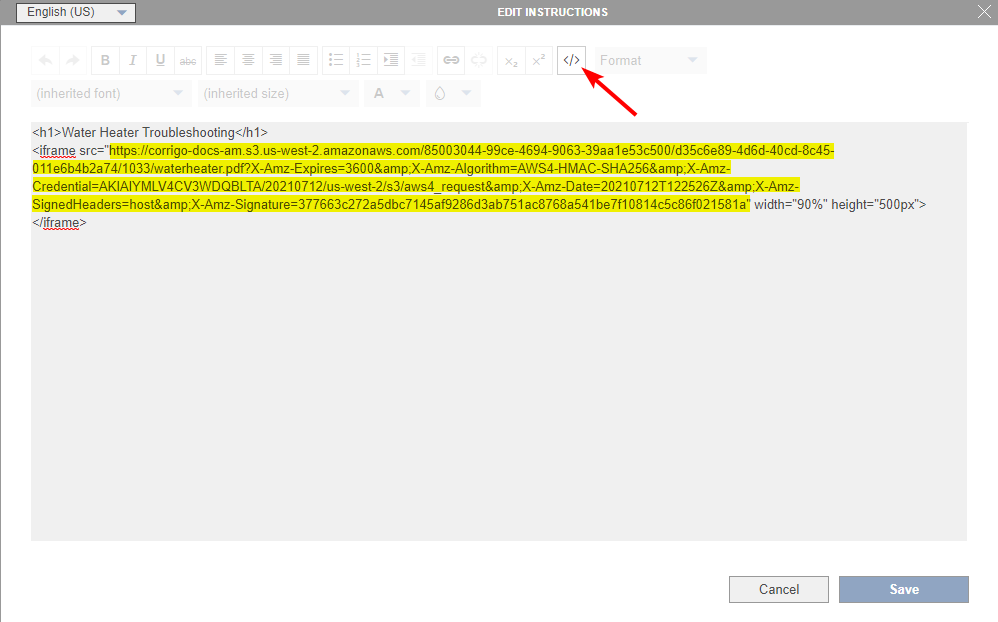Open the English (US) language dropdown
998x622 pixels.
pyautogui.click(x=76, y=12)
